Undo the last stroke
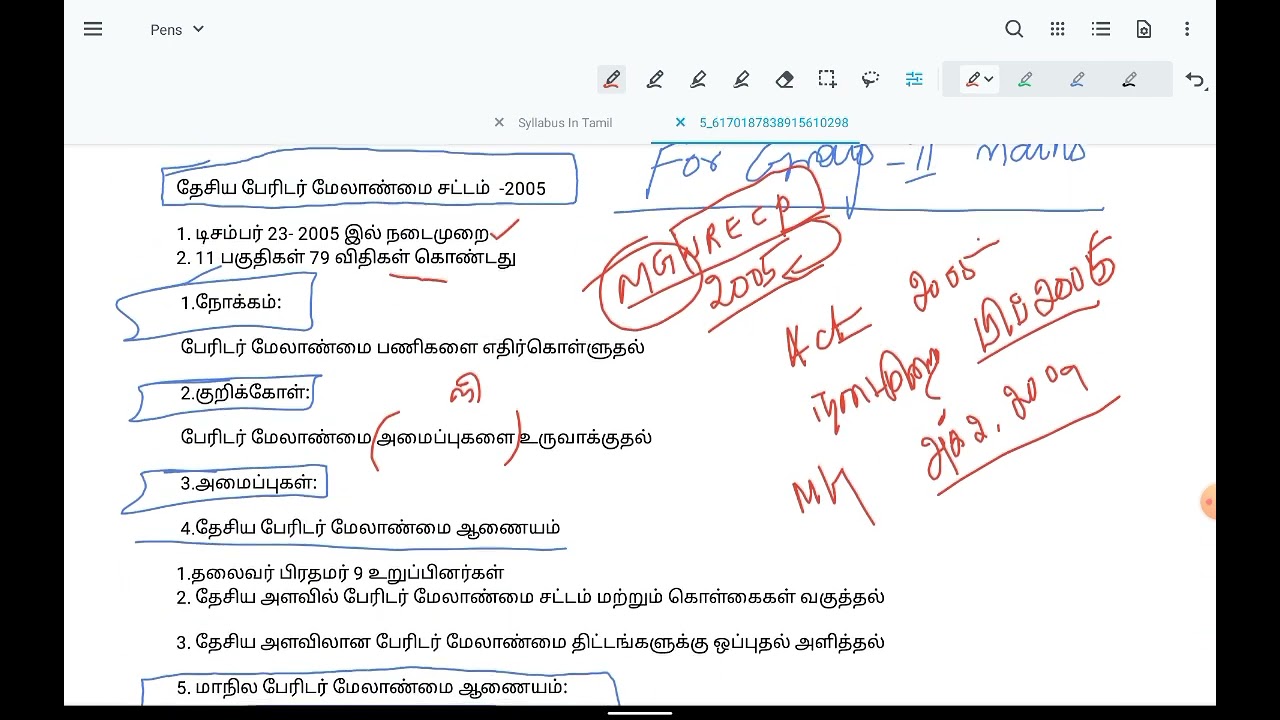The image size is (1280, 720). [x=1195, y=79]
